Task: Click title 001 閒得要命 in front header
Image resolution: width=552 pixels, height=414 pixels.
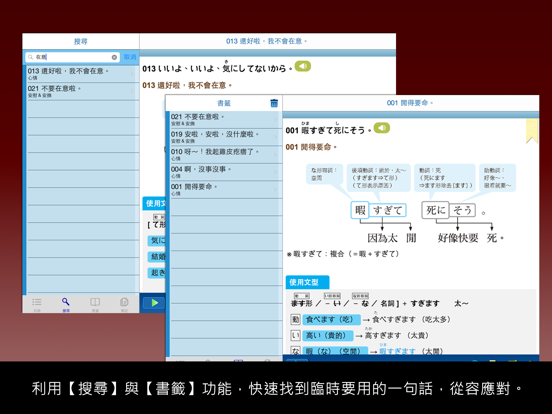Action: (x=410, y=103)
